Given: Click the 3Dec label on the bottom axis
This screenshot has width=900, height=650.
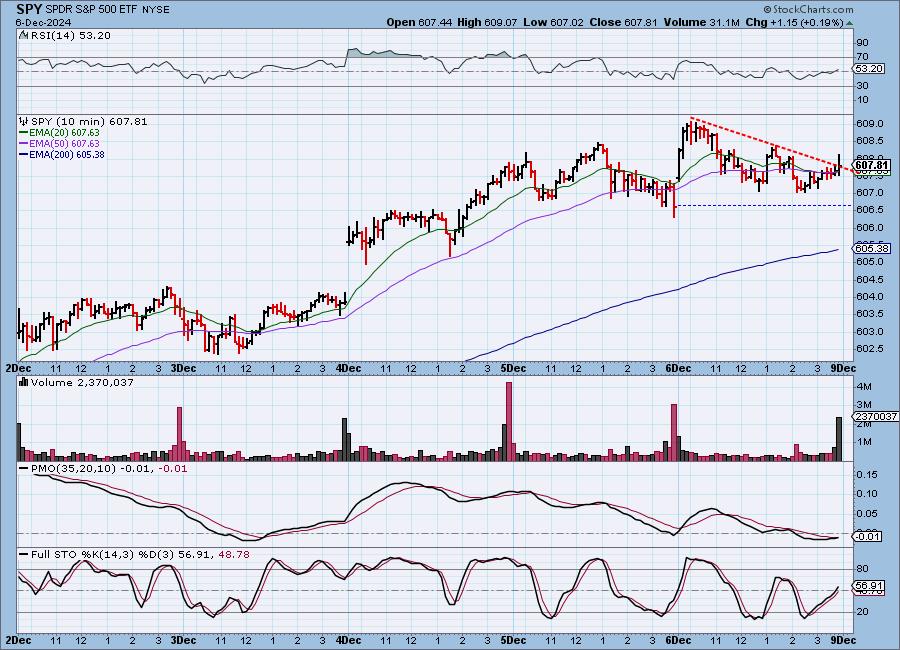Looking at the screenshot, I should (183, 640).
